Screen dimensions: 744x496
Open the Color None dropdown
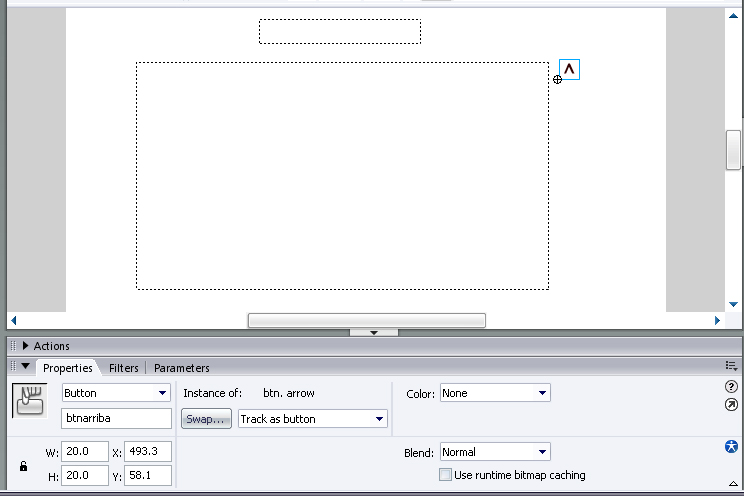495,393
